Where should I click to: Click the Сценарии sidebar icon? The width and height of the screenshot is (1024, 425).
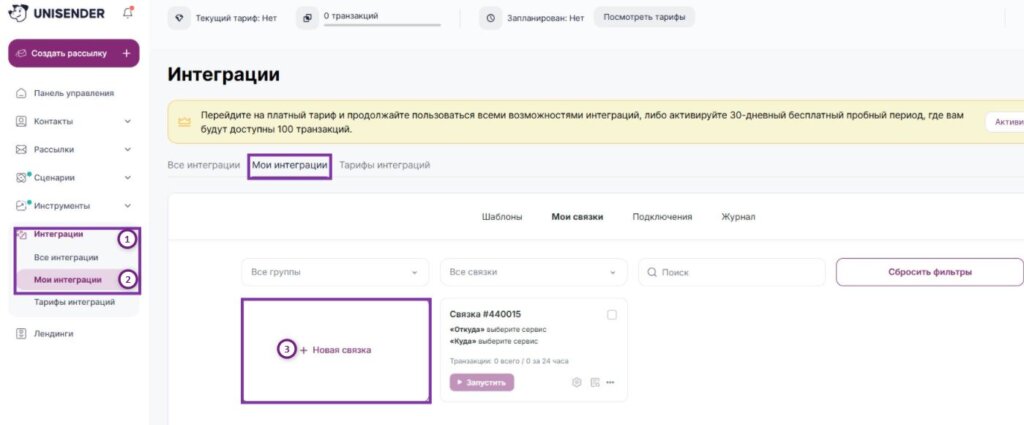pos(22,178)
